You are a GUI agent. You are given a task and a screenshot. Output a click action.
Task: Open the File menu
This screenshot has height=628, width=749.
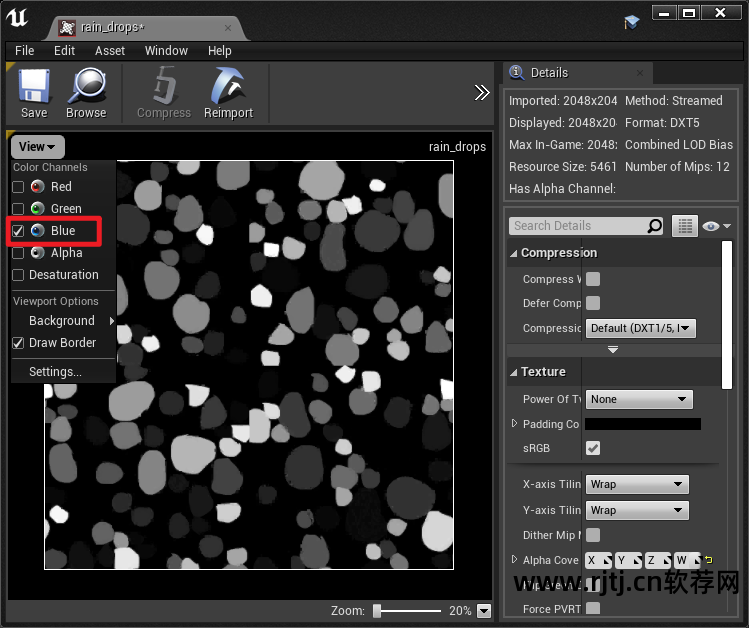point(24,51)
